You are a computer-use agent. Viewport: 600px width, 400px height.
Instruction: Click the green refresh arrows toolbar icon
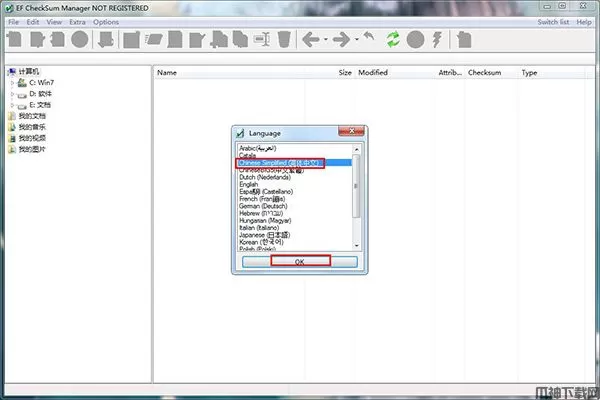point(393,40)
